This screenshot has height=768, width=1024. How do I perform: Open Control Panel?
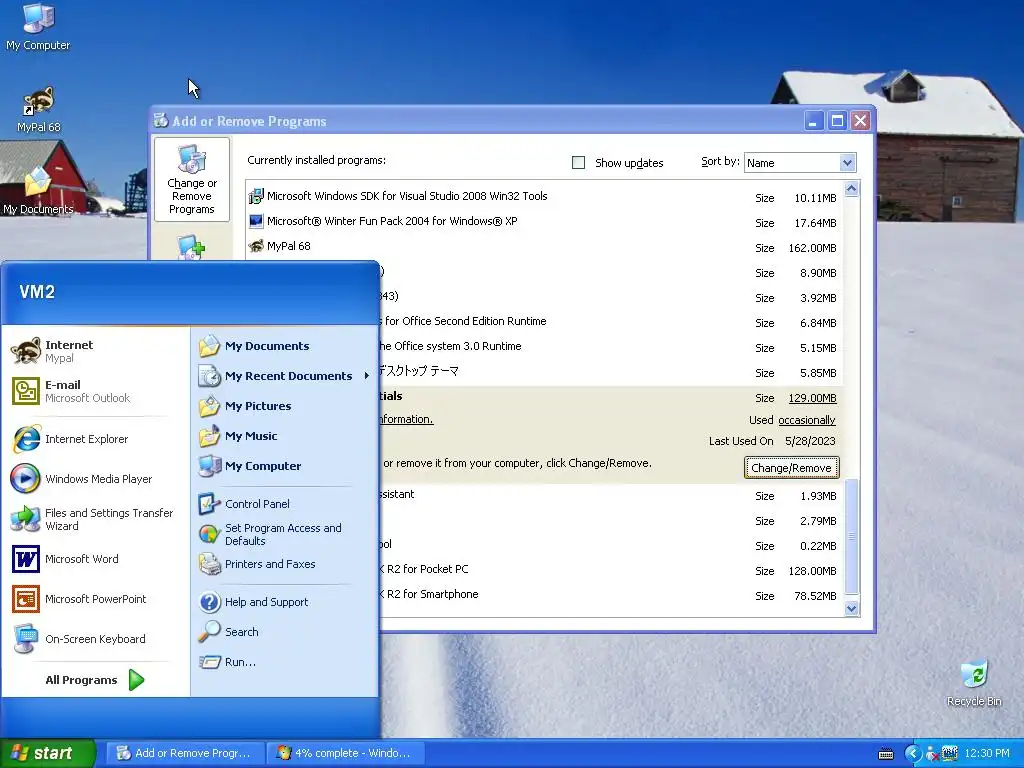click(284, 504)
